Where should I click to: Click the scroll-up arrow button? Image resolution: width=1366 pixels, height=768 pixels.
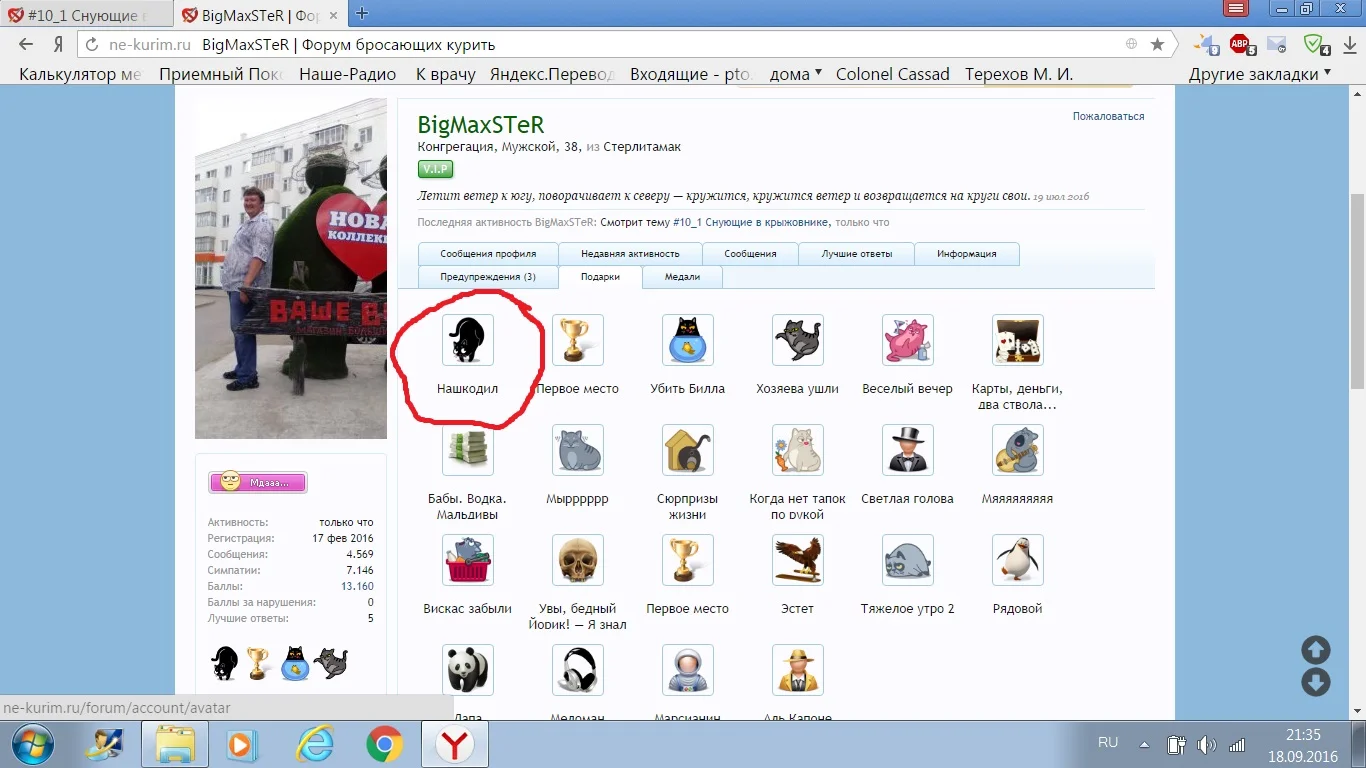[x=1315, y=649]
